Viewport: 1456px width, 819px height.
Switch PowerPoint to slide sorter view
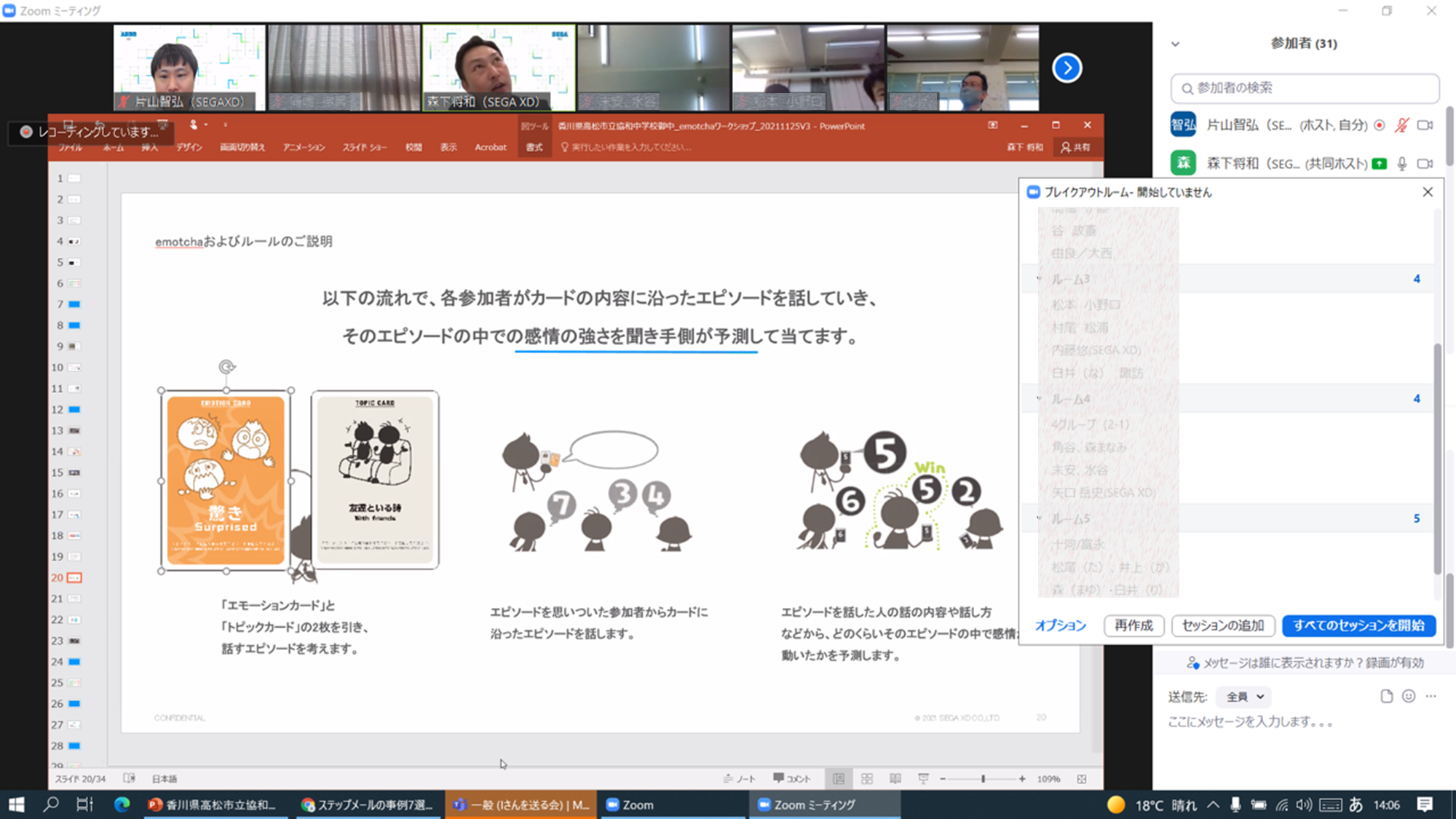(x=867, y=779)
